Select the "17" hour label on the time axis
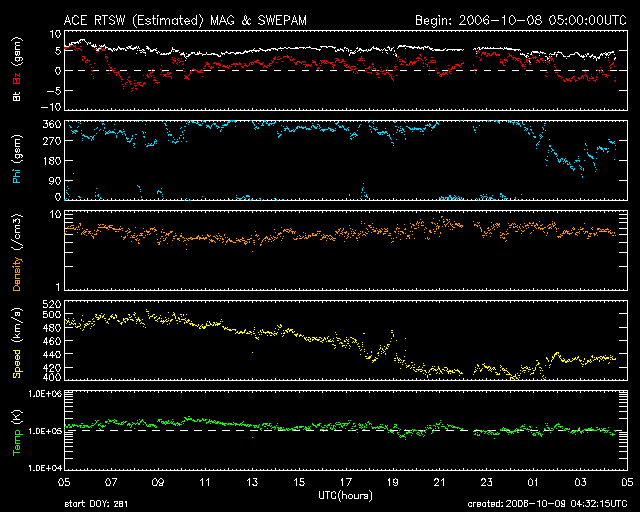This screenshot has height=512, width=640. pyautogui.click(x=346, y=482)
